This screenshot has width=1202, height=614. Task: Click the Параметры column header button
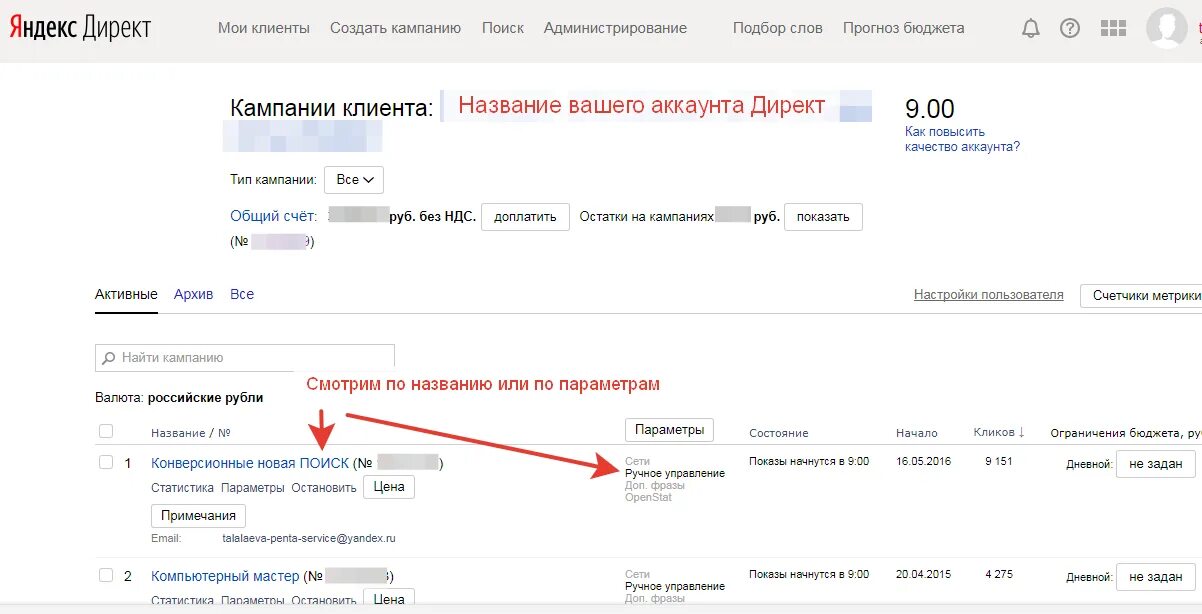click(x=670, y=430)
